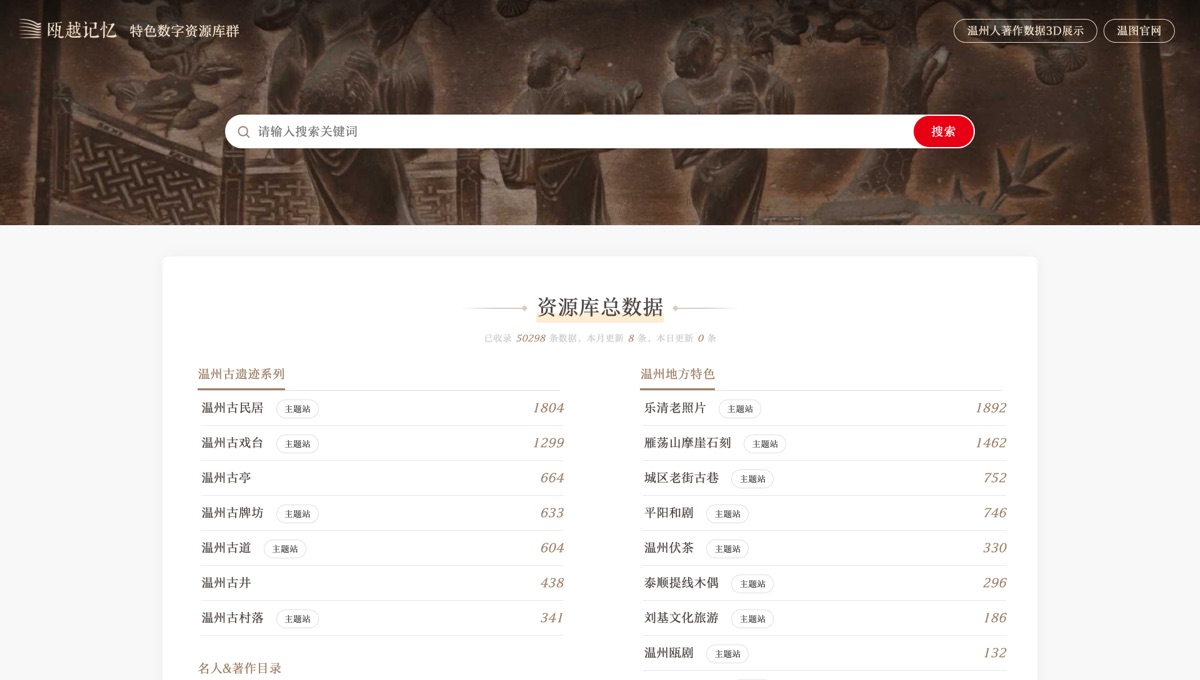Click 主题站 tag beside 乐清老照片
The width and height of the screenshot is (1200, 680).
(740, 409)
